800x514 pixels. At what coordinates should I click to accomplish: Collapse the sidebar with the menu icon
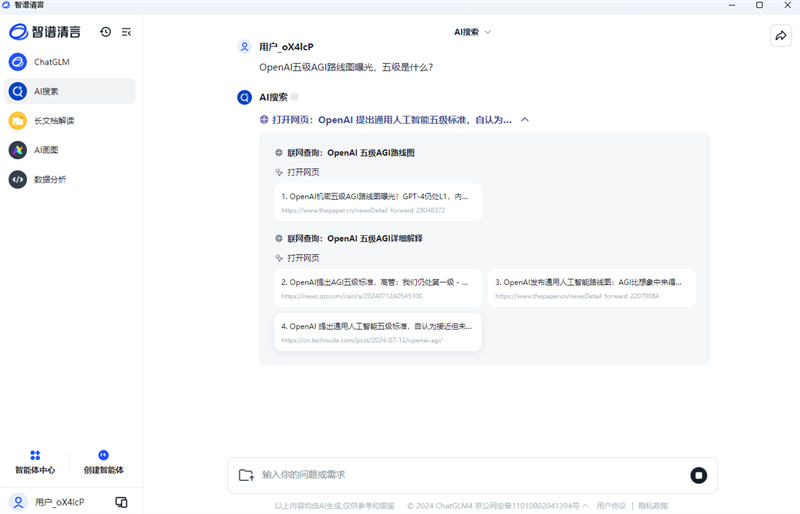pos(126,32)
